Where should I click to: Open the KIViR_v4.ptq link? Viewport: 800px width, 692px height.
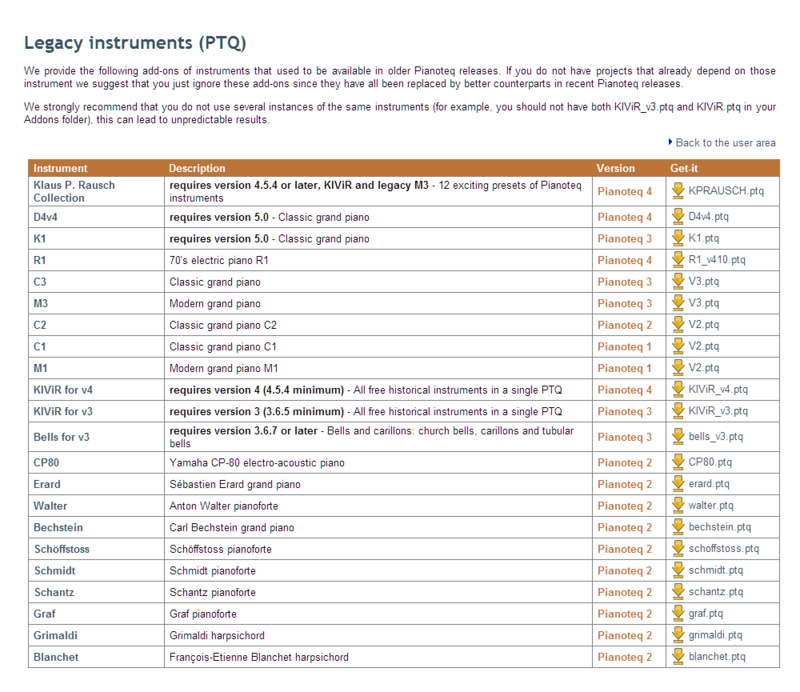coord(718,389)
